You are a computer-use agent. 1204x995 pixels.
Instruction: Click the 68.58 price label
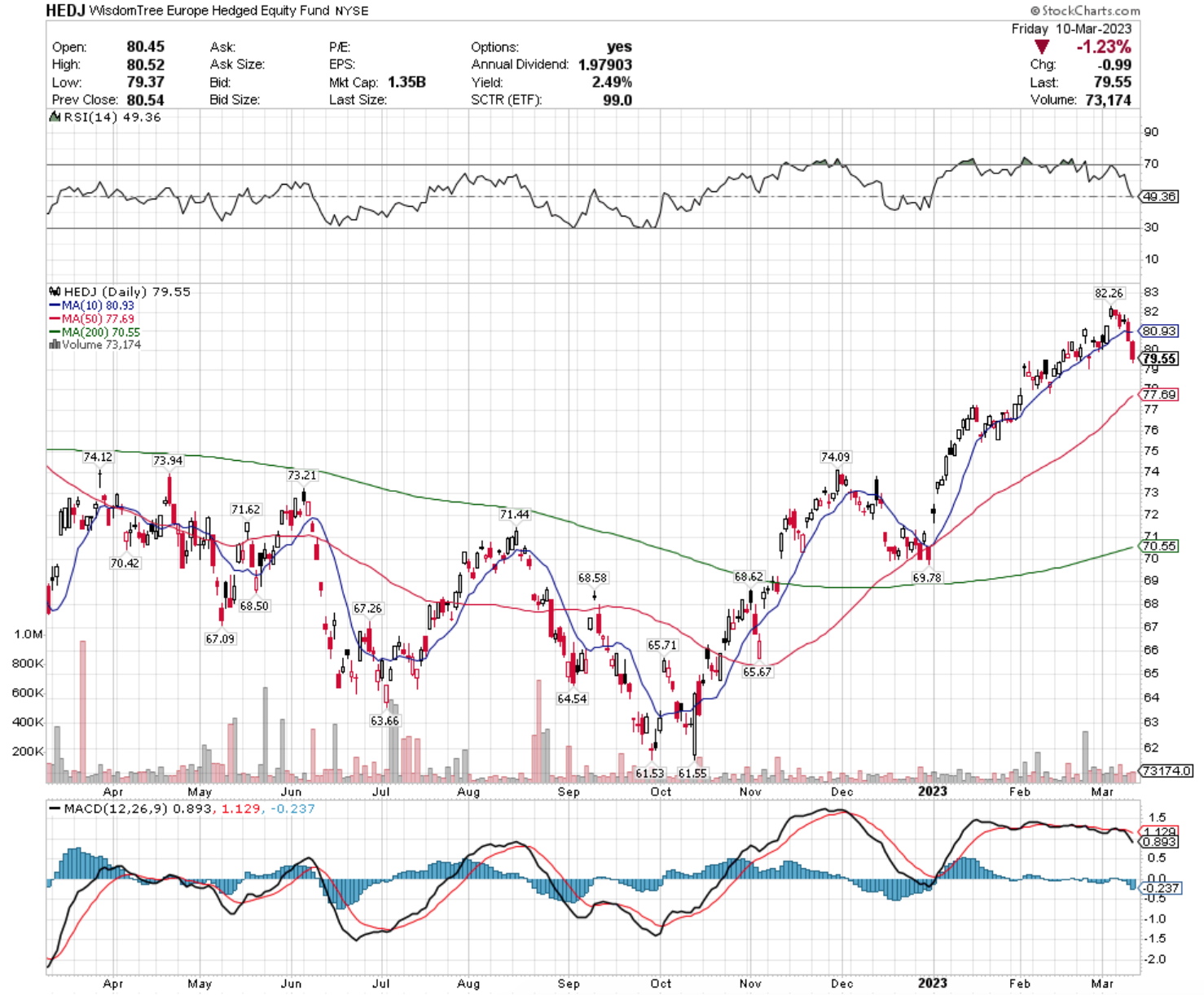click(x=593, y=578)
